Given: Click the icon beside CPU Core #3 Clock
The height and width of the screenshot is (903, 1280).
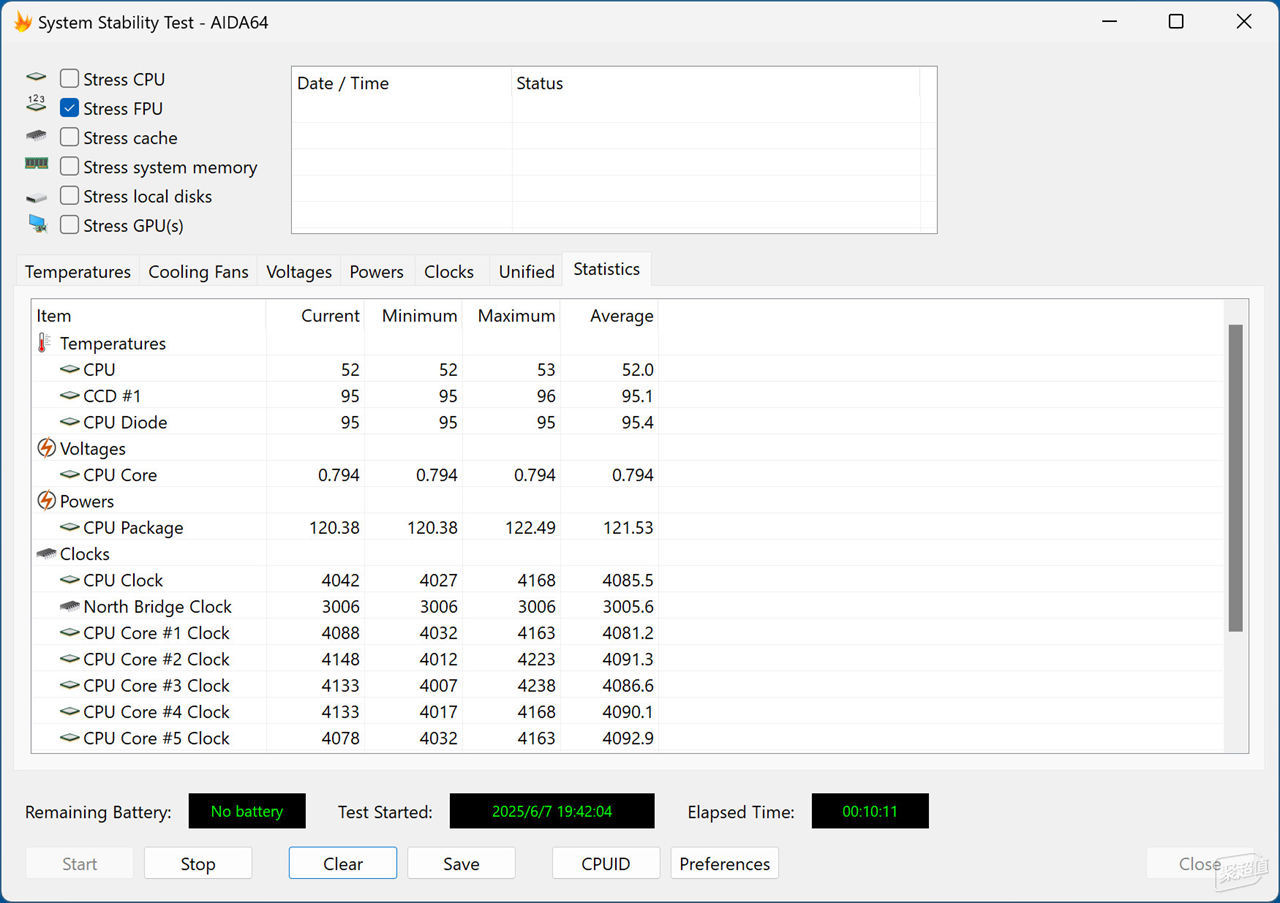Looking at the screenshot, I should [70, 685].
